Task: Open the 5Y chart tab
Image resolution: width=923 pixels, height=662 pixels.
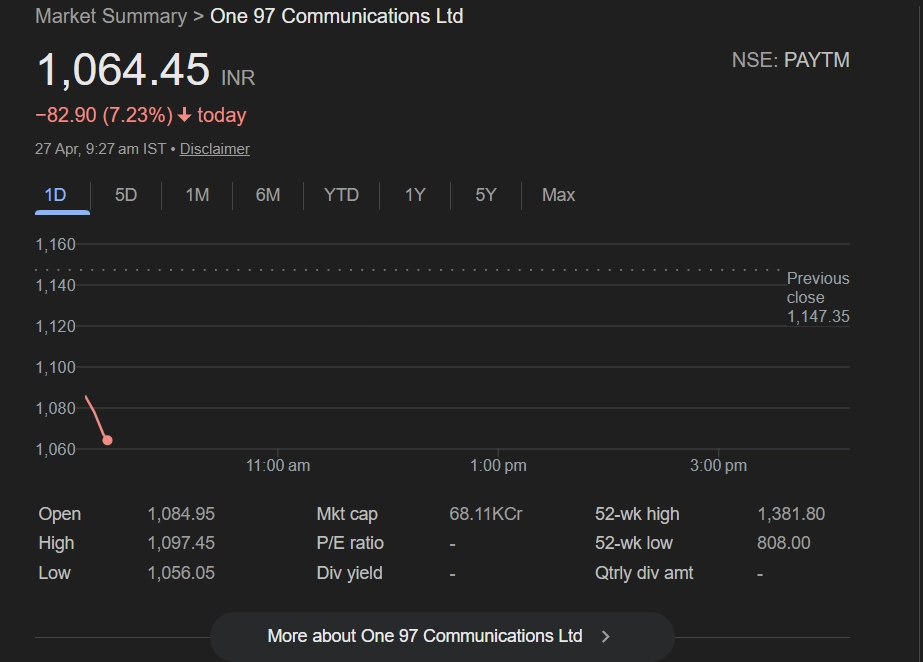Action: click(x=486, y=195)
